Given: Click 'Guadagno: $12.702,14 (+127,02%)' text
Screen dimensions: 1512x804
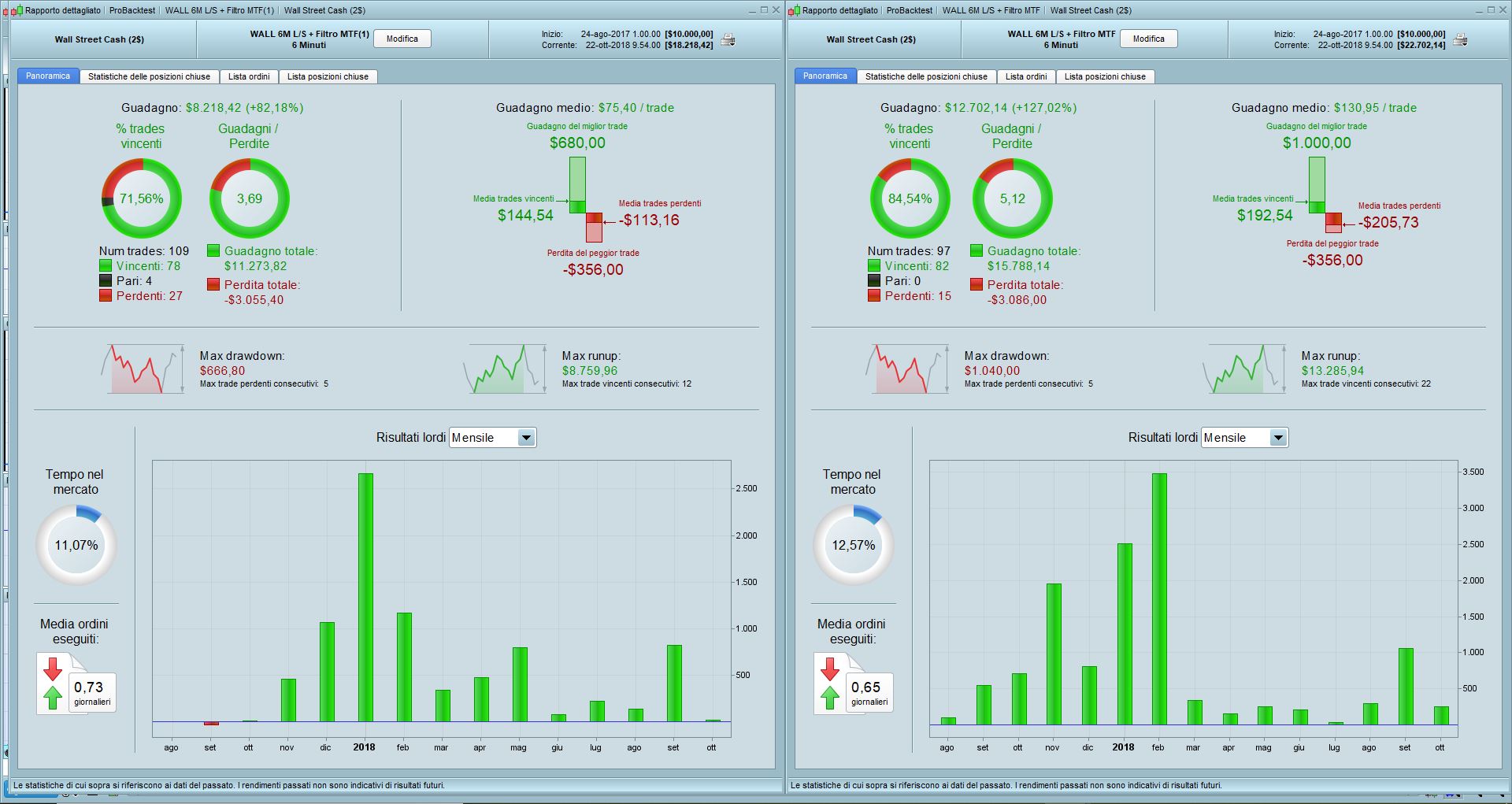Looking at the screenshot, I should (x=978, y=108).
